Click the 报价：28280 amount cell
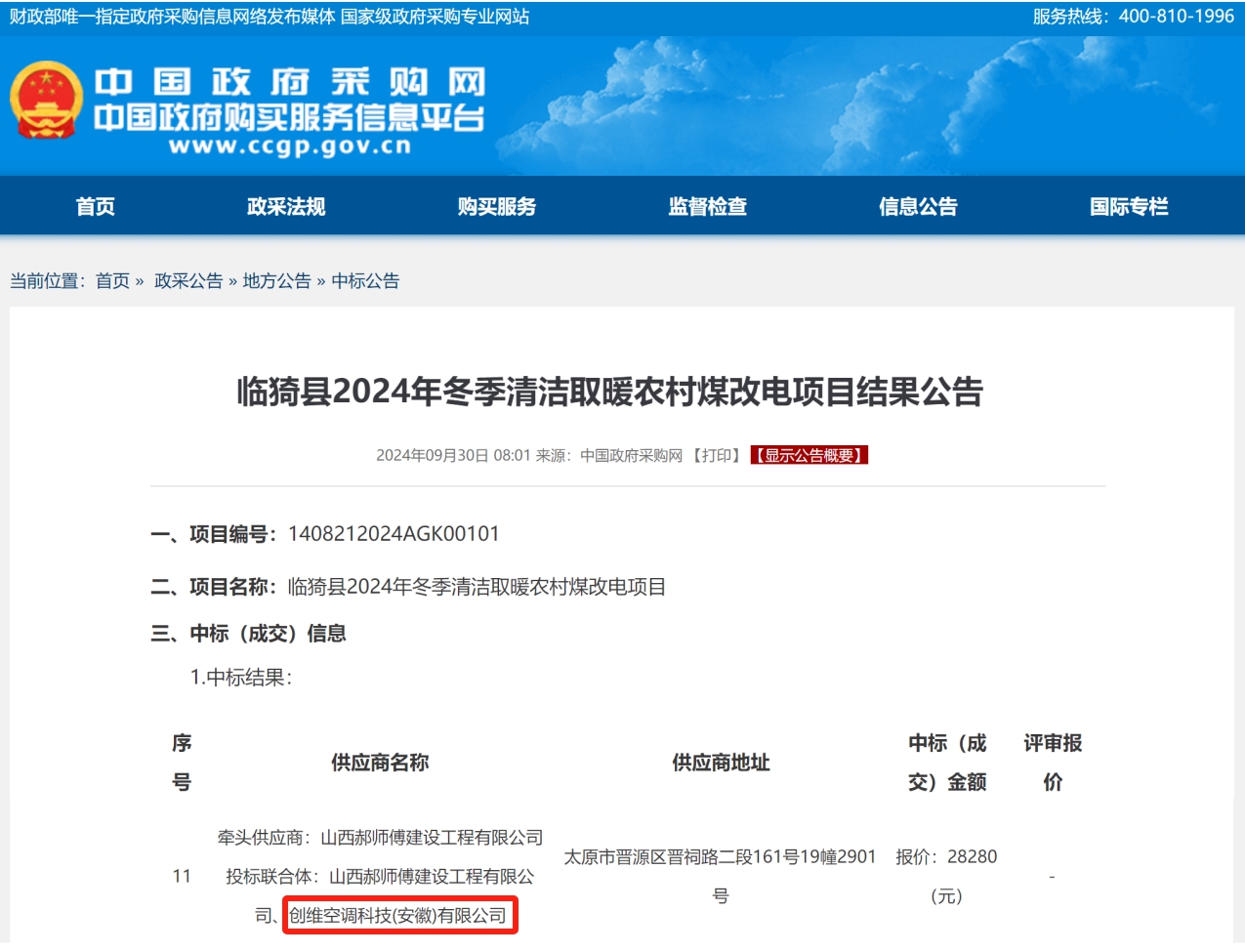 (x=946, y=876)
